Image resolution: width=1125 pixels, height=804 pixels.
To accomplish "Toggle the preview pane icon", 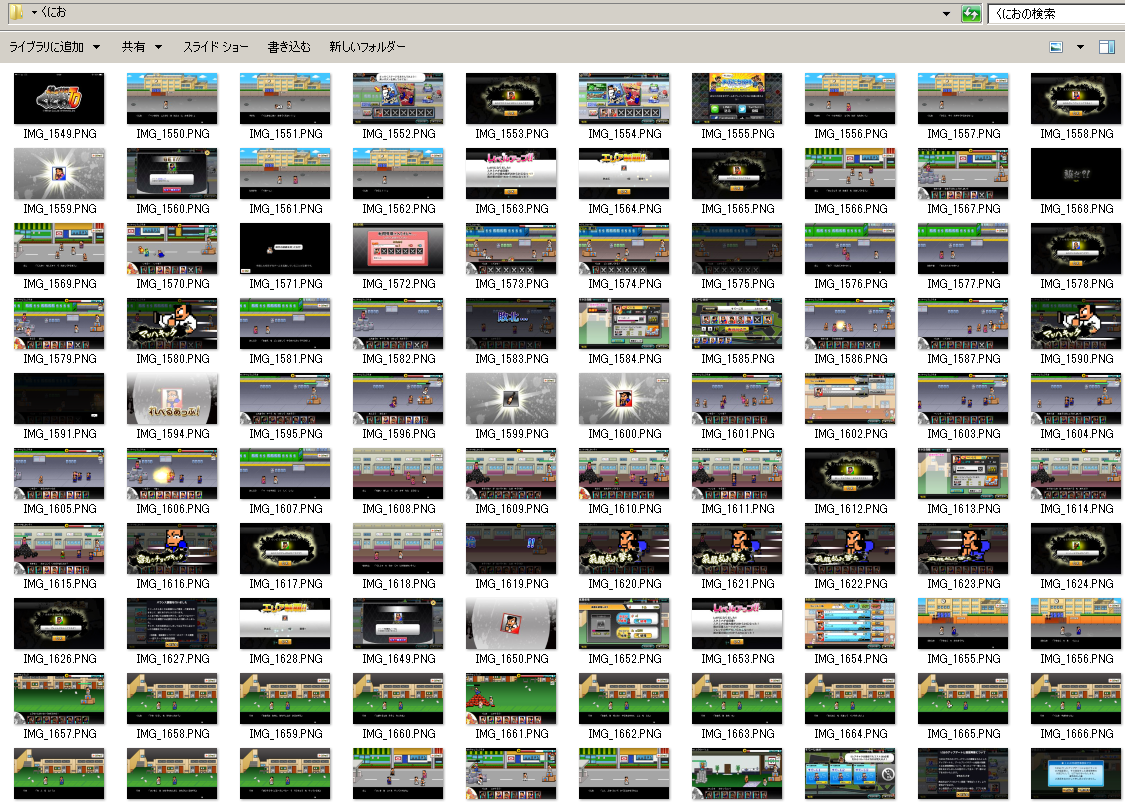I will [x=1106, y=47].
